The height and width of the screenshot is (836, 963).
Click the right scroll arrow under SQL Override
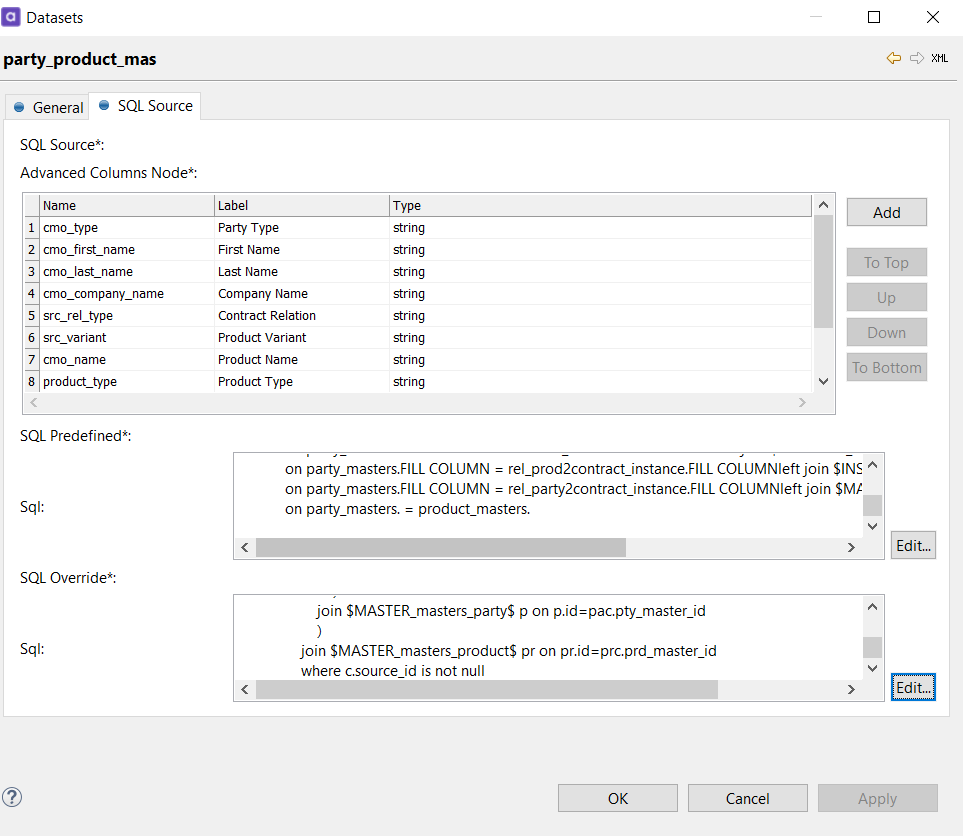[851, 689]
